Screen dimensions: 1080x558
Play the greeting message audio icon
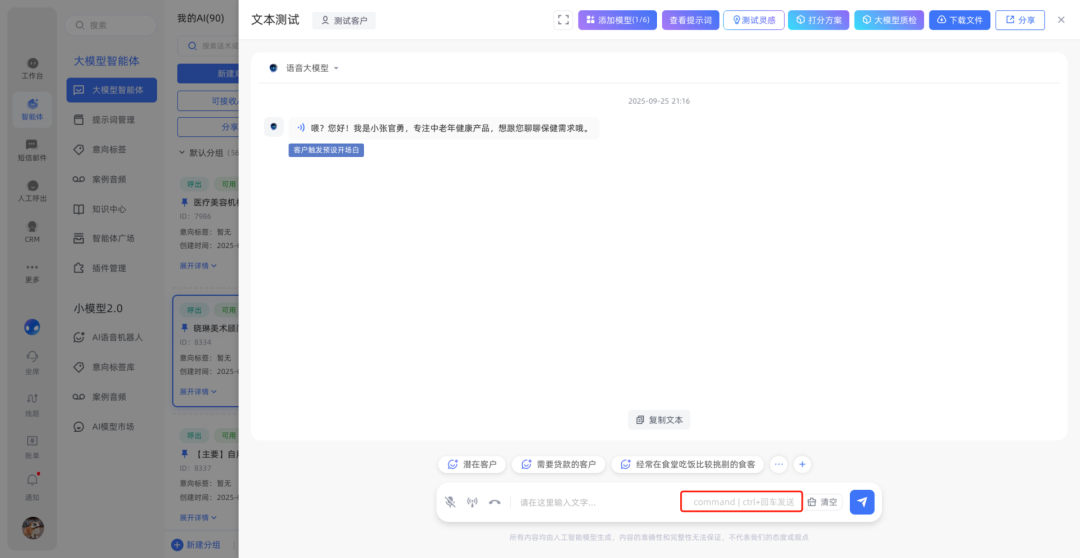pyautogui.click(x=301, y=128)
